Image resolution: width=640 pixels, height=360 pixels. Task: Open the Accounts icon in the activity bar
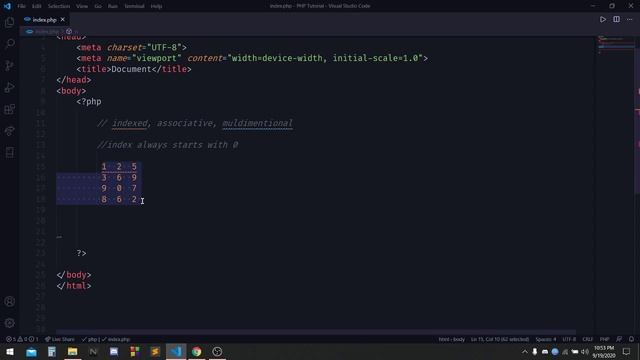coord(9,302)
